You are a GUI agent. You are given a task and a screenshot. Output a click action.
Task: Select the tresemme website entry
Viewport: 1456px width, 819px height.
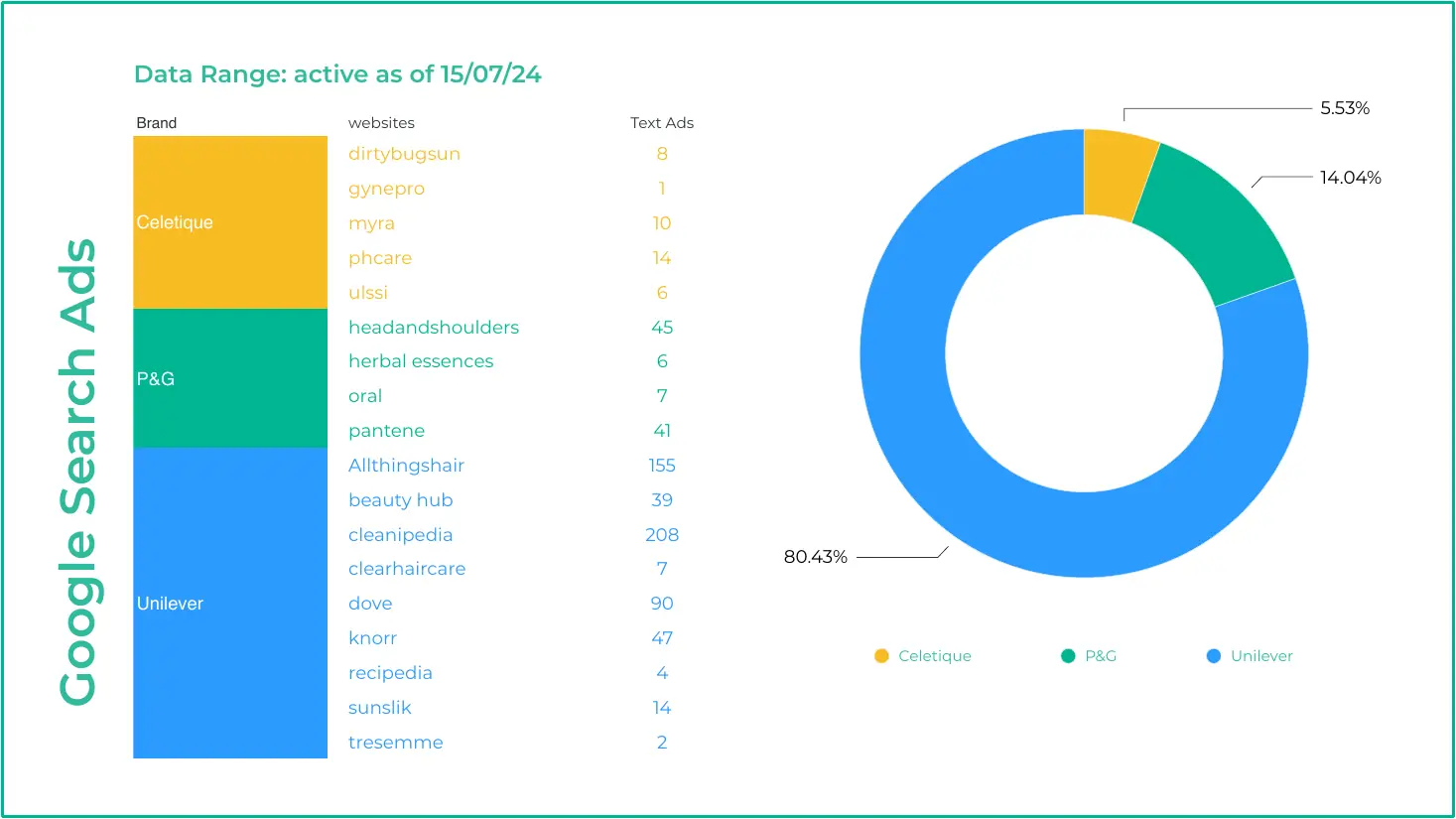pos(396,743)
